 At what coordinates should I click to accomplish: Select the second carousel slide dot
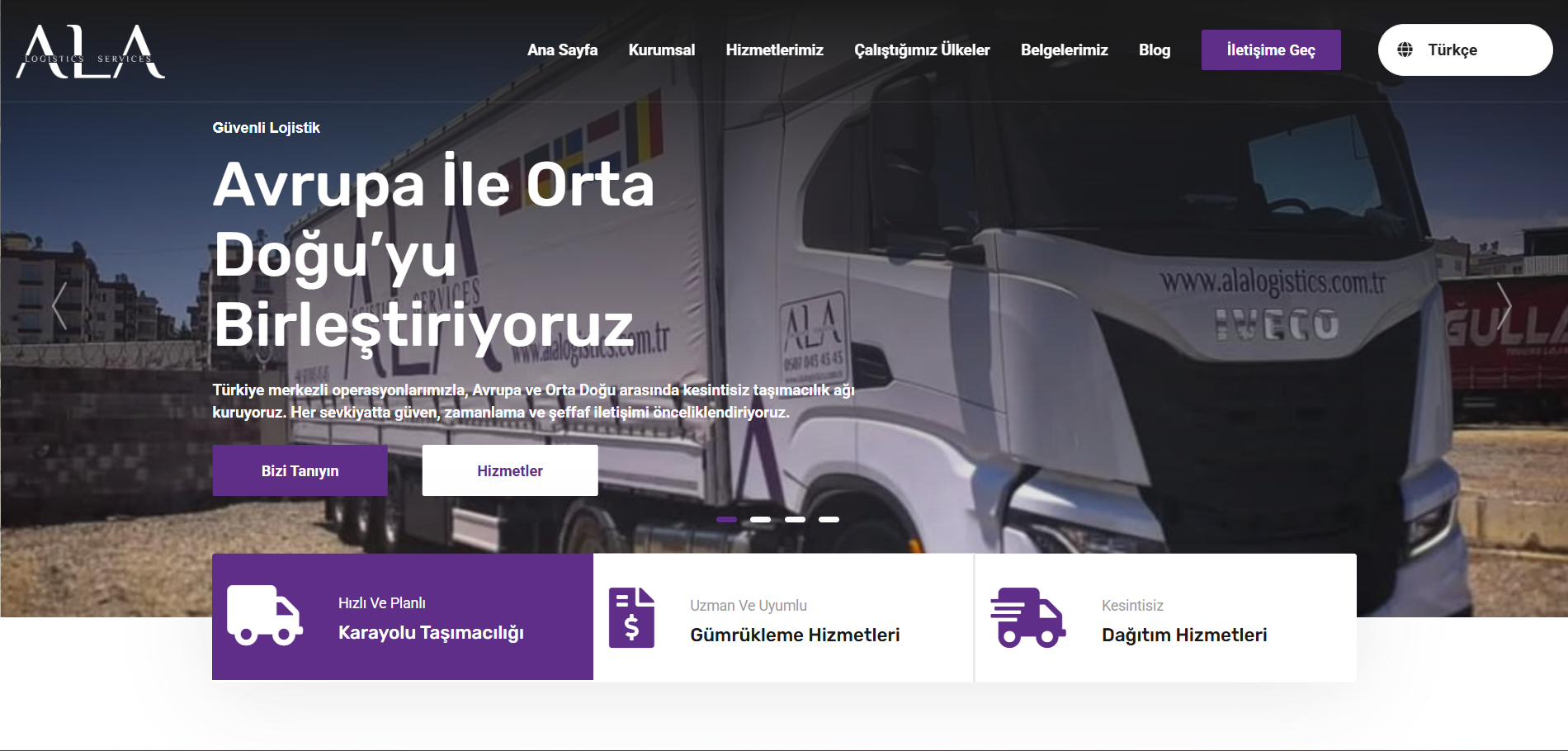pyautogui.click(x=761, y=520)
